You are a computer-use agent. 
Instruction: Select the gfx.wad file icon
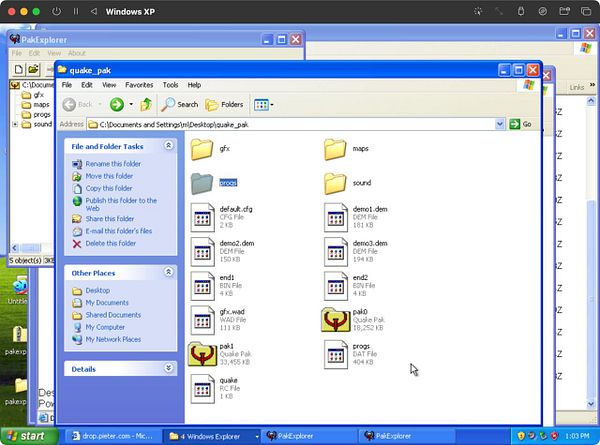pos(202,320)
